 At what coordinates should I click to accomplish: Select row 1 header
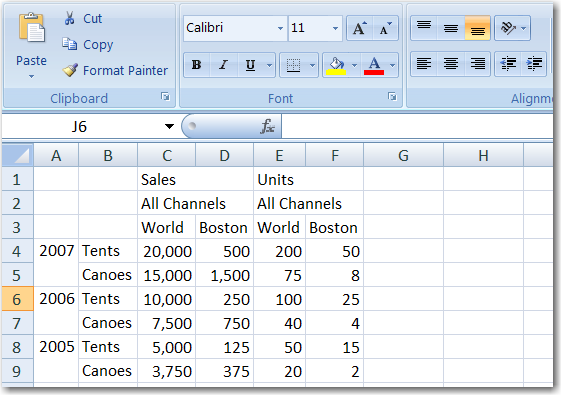click(18, 179)
